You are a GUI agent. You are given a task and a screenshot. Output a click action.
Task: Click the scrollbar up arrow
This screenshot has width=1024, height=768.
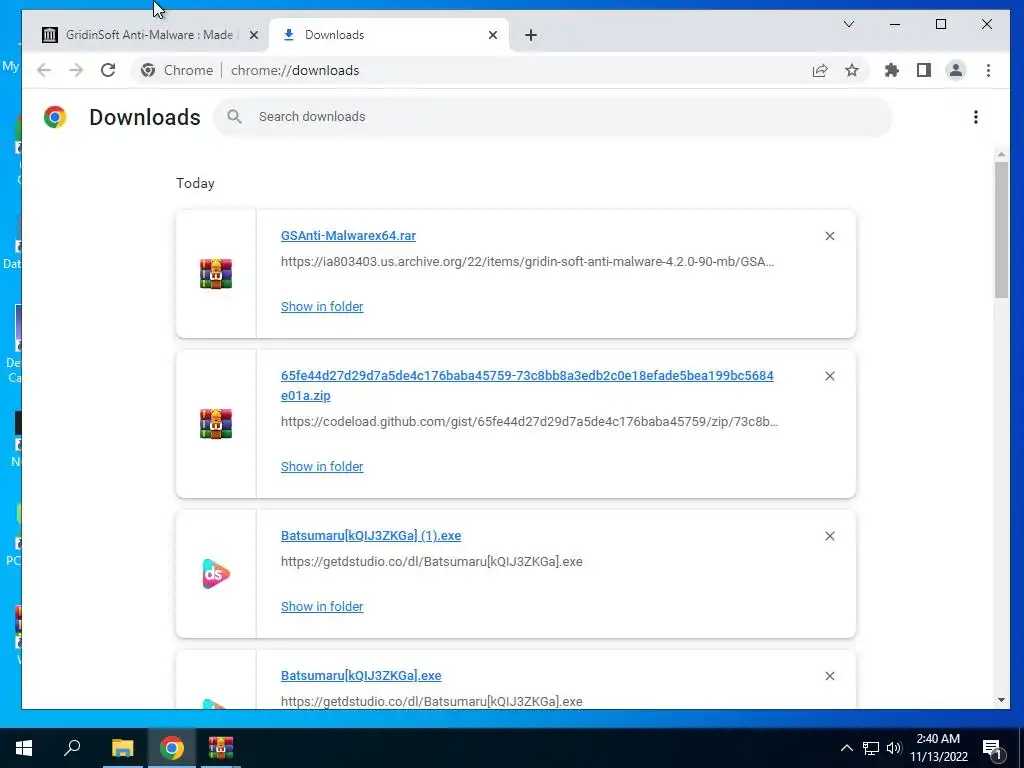1001,155
